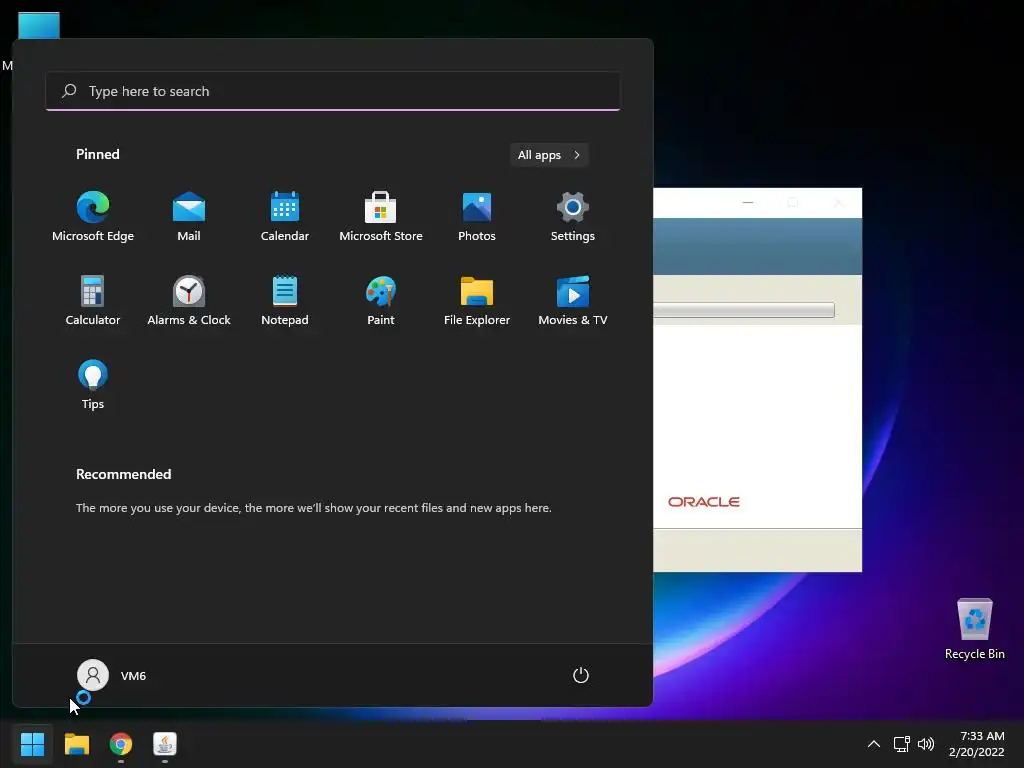
Task: Open Microsoft Edge from pinned apps
Action: point(93,217)
